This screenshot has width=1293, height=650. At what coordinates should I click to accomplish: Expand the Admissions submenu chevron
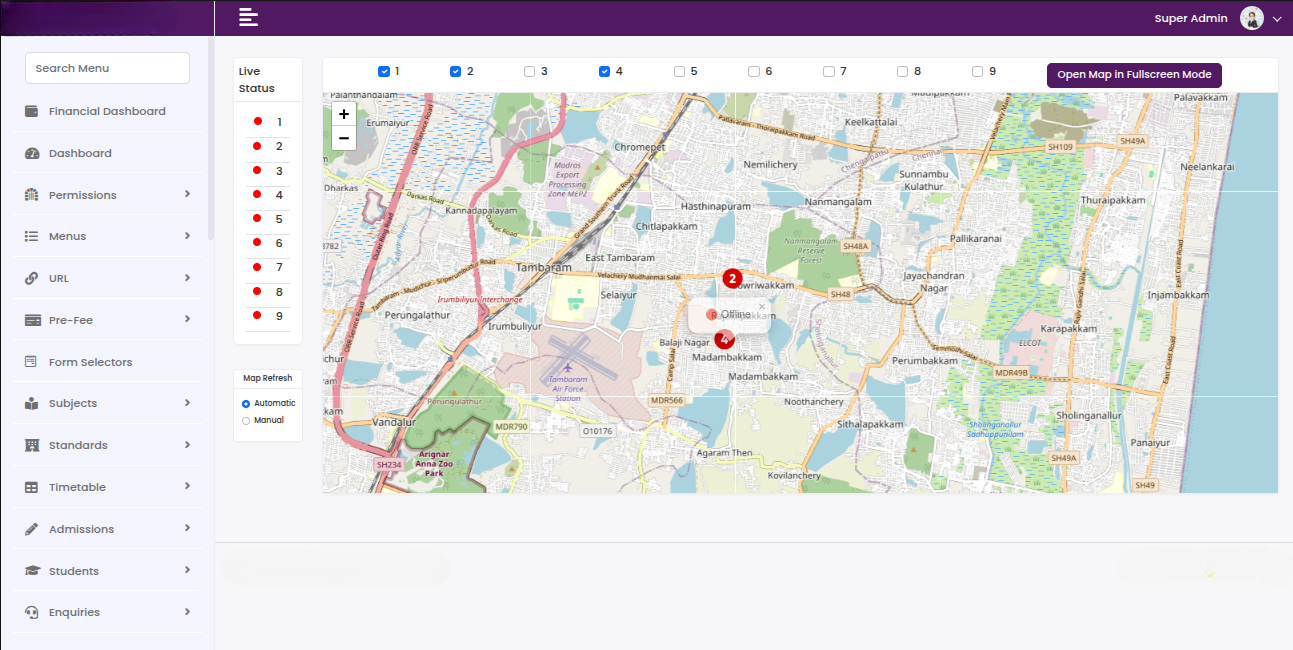(x=187, y=528)
